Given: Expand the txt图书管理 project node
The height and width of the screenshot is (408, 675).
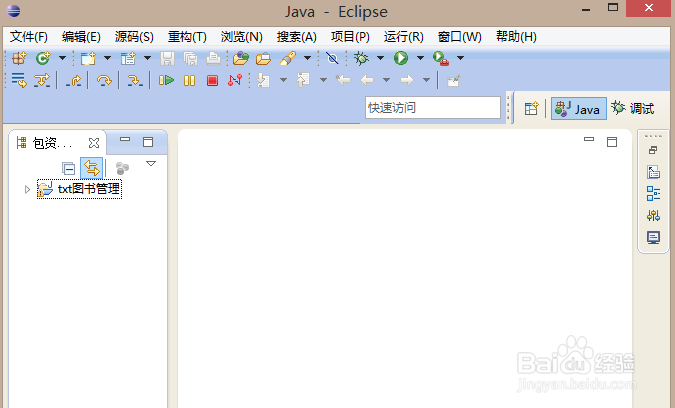Looking at the screenshot, I should pyautogui.click(x=27, y=189).
